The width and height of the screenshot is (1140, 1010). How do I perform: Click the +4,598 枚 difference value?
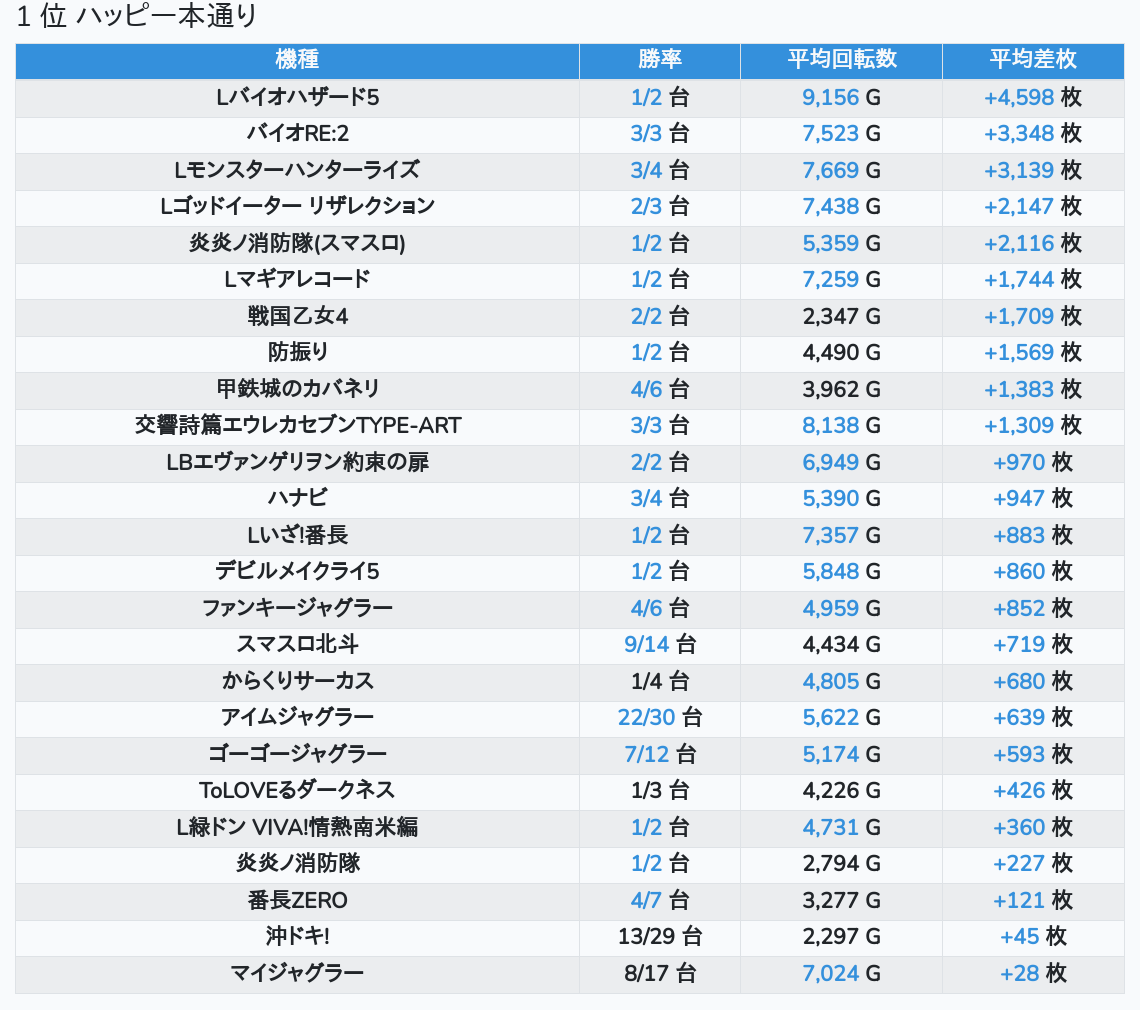(1032, 97)
